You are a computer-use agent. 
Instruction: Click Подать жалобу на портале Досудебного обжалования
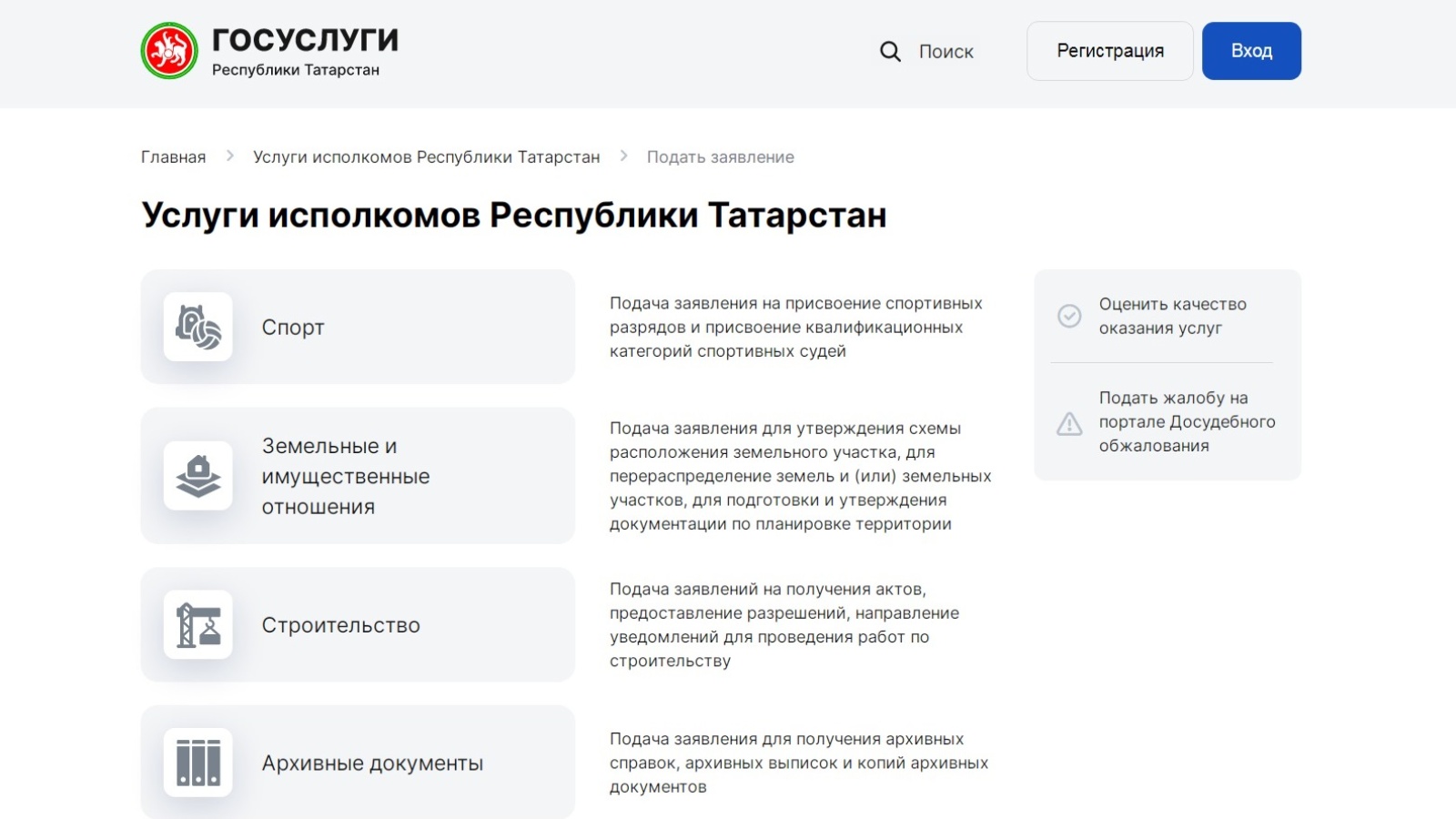click(x=1187, y=422)
